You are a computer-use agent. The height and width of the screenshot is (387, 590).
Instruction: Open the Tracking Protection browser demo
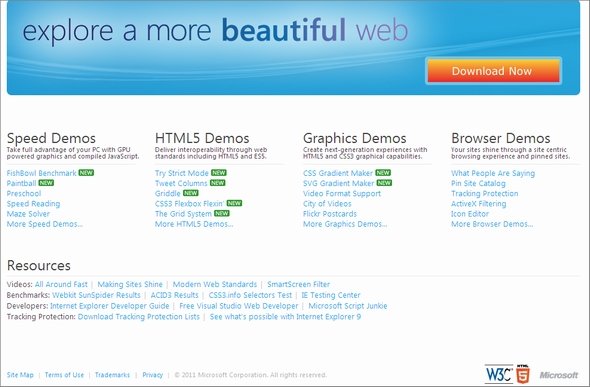point(485,193)
